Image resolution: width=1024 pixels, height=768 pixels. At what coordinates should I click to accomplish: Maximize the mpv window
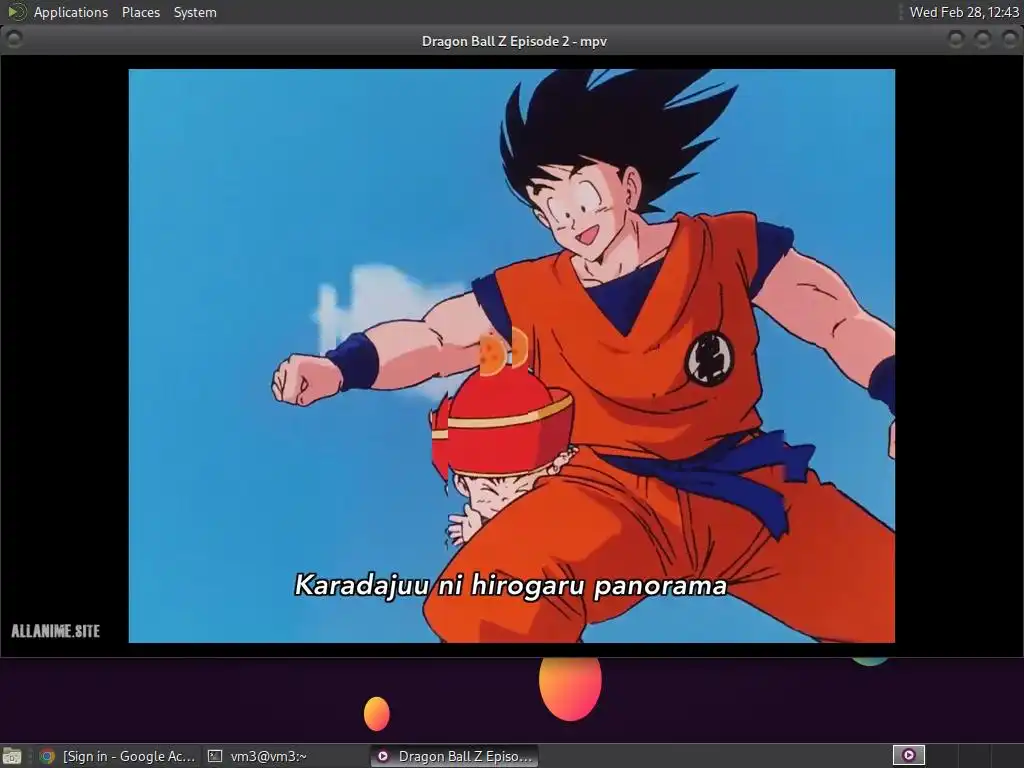983,39
